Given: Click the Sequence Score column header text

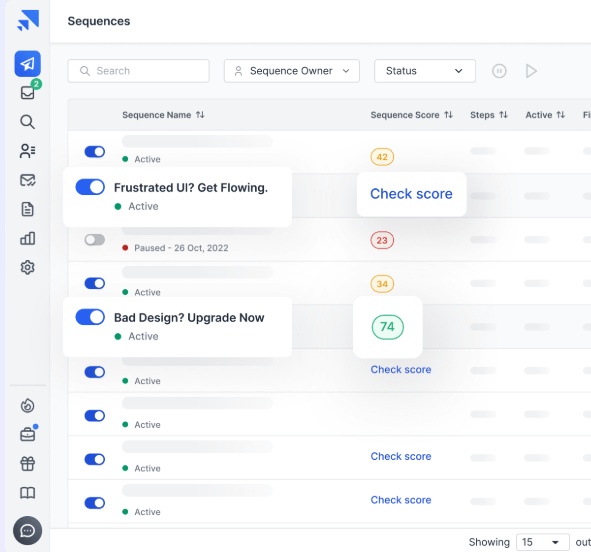Looking at the screenshot, I should (405, 115).
